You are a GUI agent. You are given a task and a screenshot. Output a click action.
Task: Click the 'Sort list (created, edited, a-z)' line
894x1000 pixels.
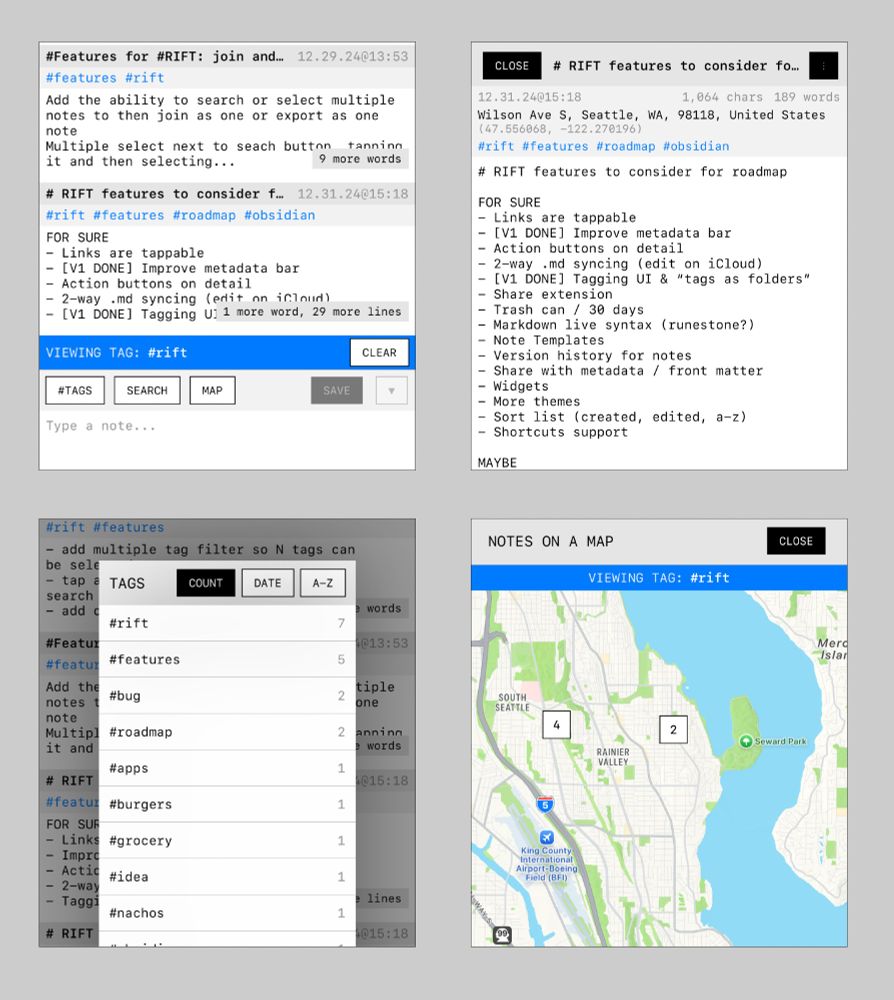(x=612, y=416)
